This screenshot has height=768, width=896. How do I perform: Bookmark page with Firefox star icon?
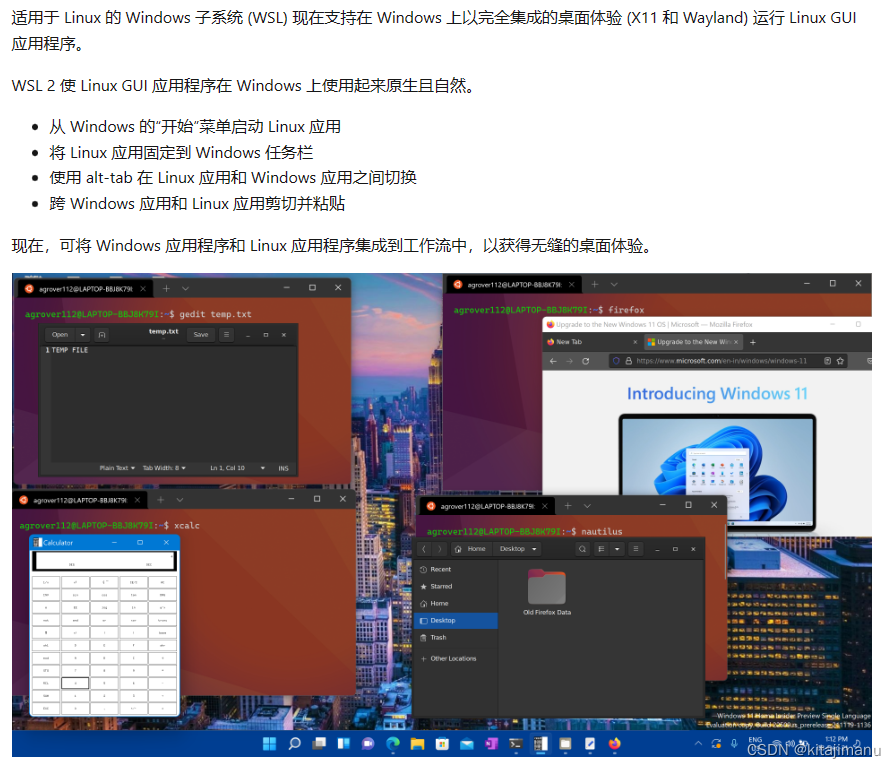click(x=840, y=361)
